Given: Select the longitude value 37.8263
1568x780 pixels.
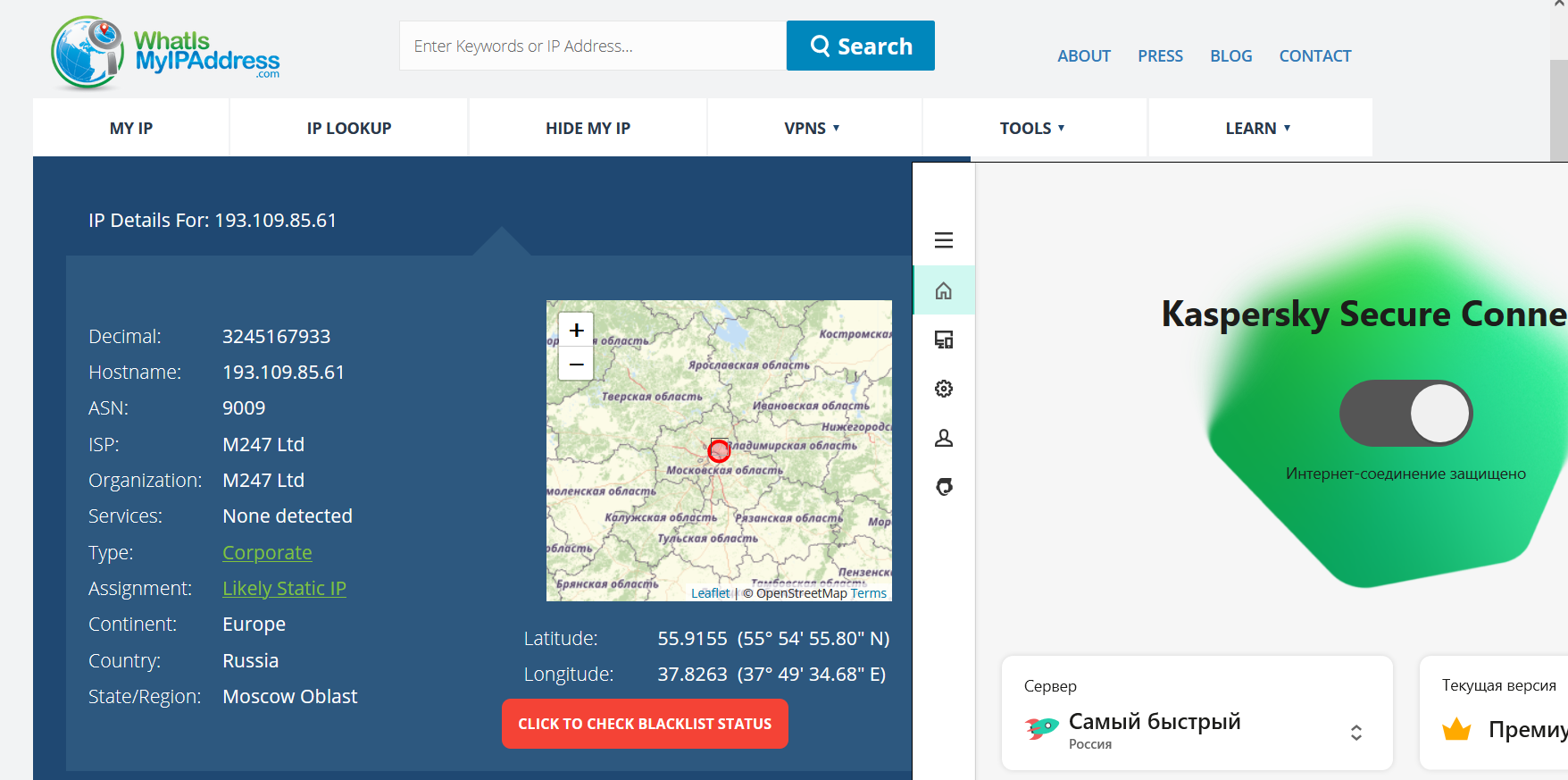Looking at the screenshot, I should (x=692, y=674).
